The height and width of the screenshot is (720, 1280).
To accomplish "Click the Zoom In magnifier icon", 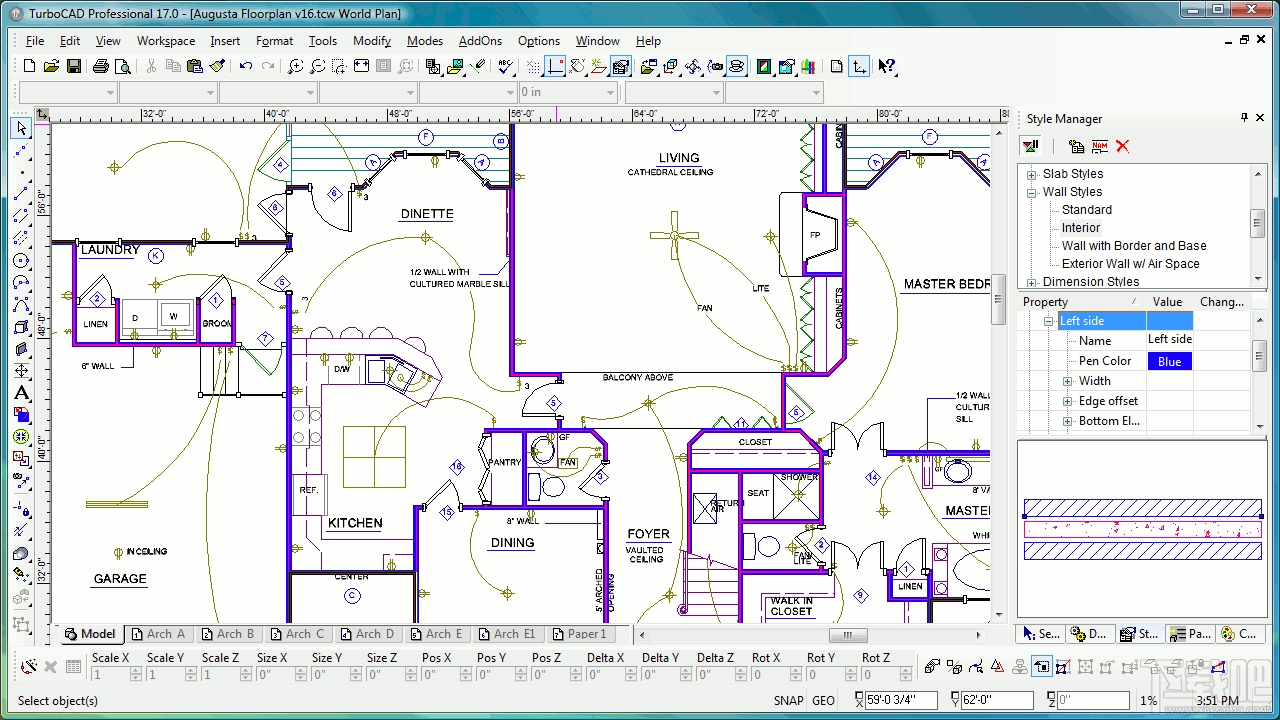I will click(296, 66).
